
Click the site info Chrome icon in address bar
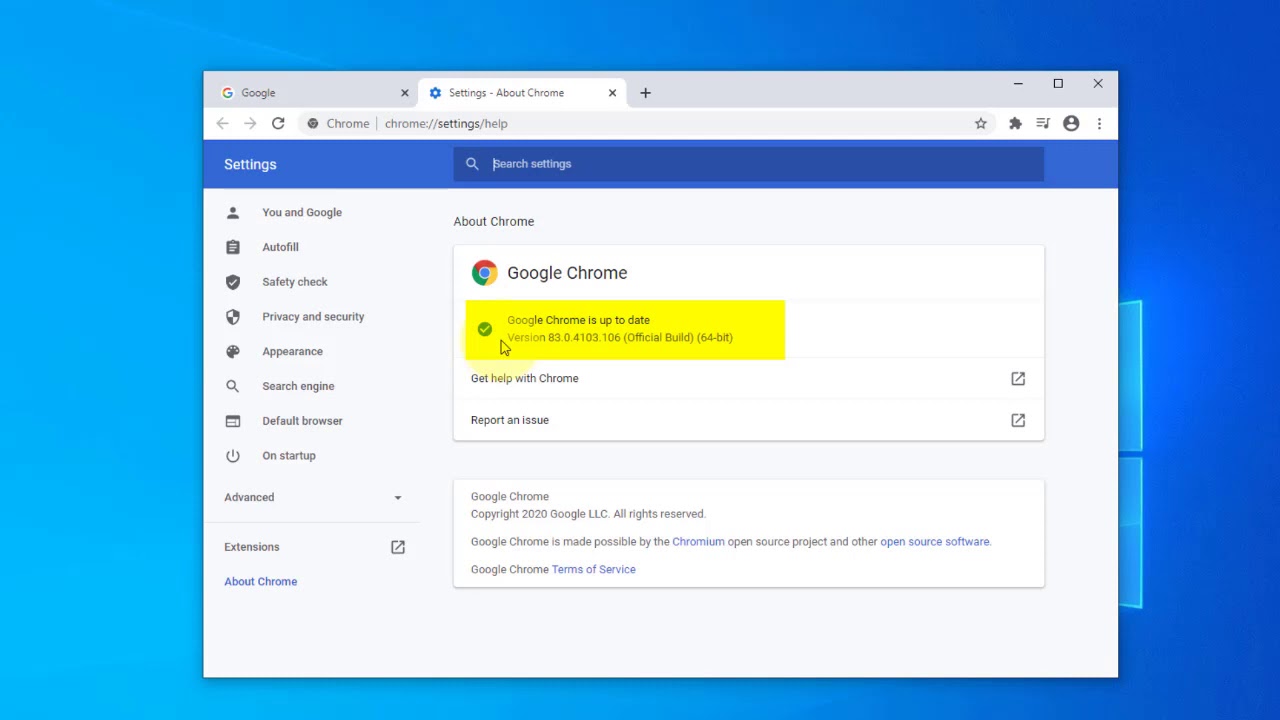[313, 124]
